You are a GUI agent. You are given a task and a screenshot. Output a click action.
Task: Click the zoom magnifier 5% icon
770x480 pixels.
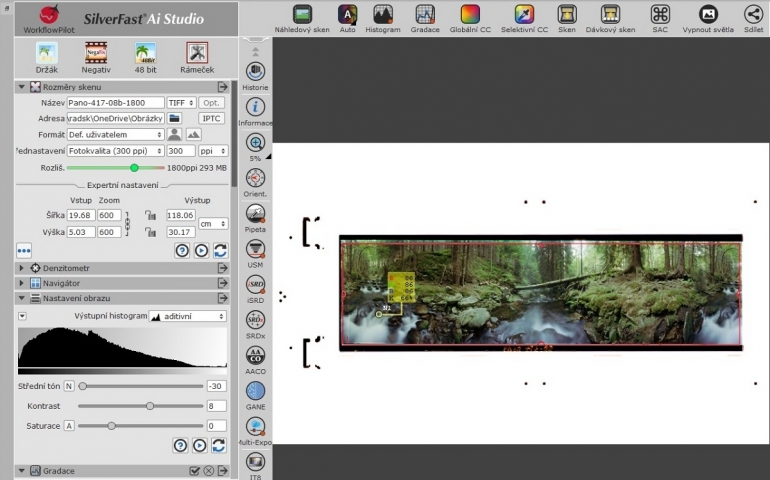255,143
